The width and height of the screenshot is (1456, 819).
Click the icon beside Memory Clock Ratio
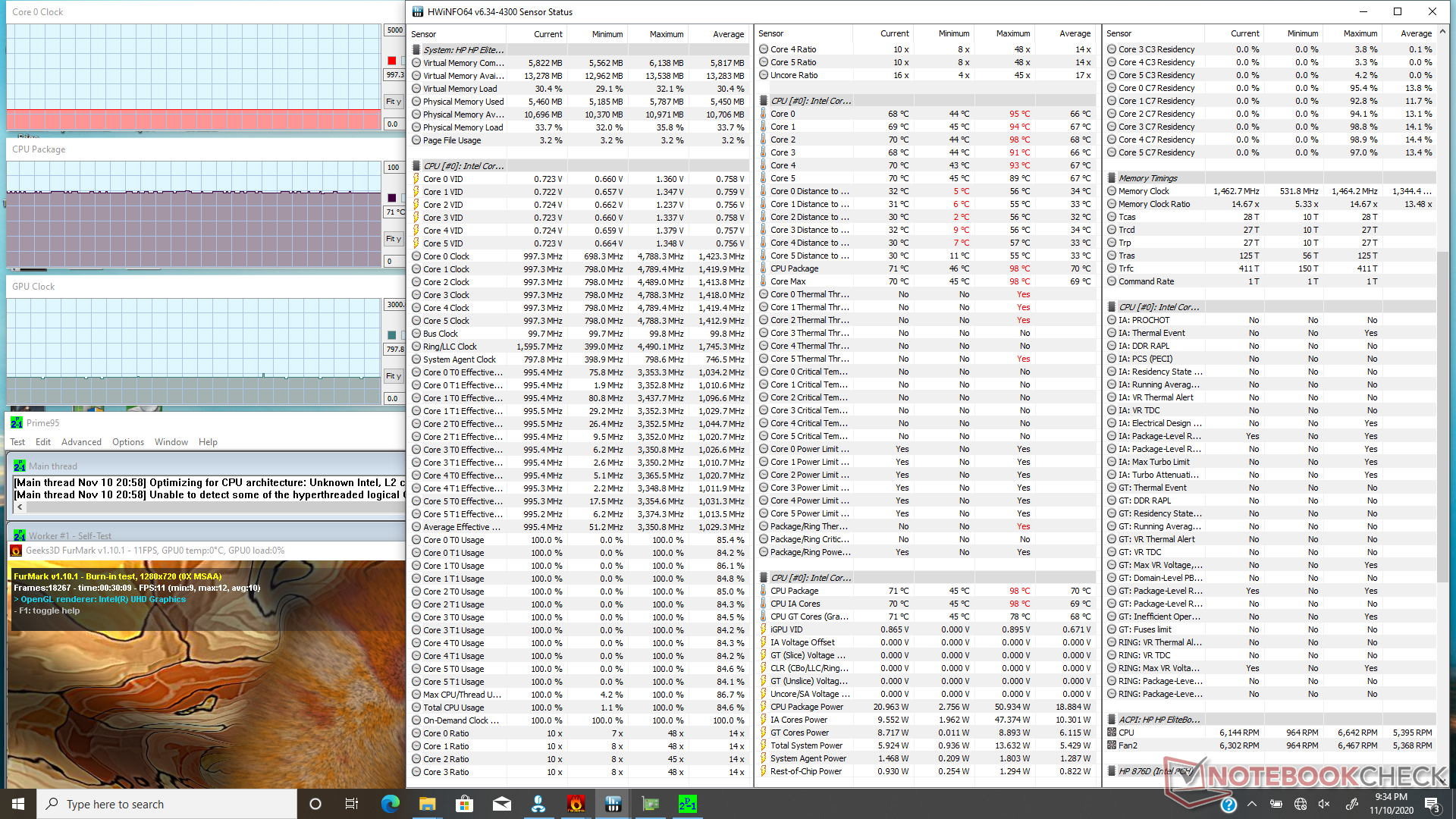pyautogui.click(x=1112, y=204)
